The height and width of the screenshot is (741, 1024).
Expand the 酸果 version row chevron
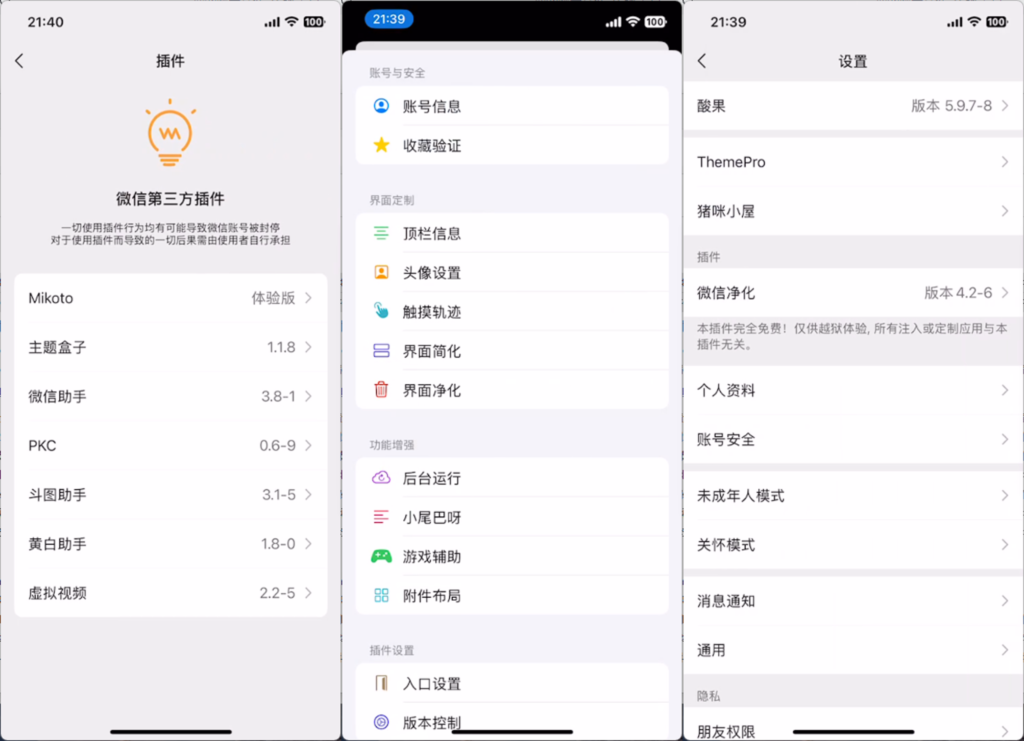[x=1005, y=106]
